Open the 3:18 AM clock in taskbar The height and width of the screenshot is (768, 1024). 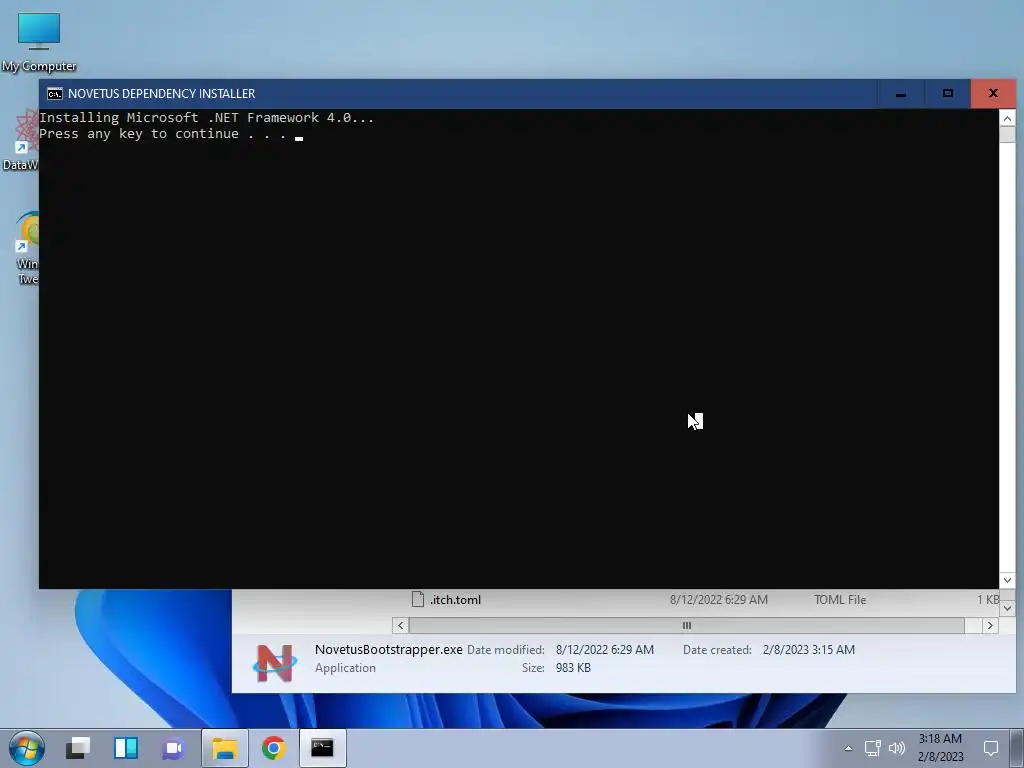pos(940,747)
